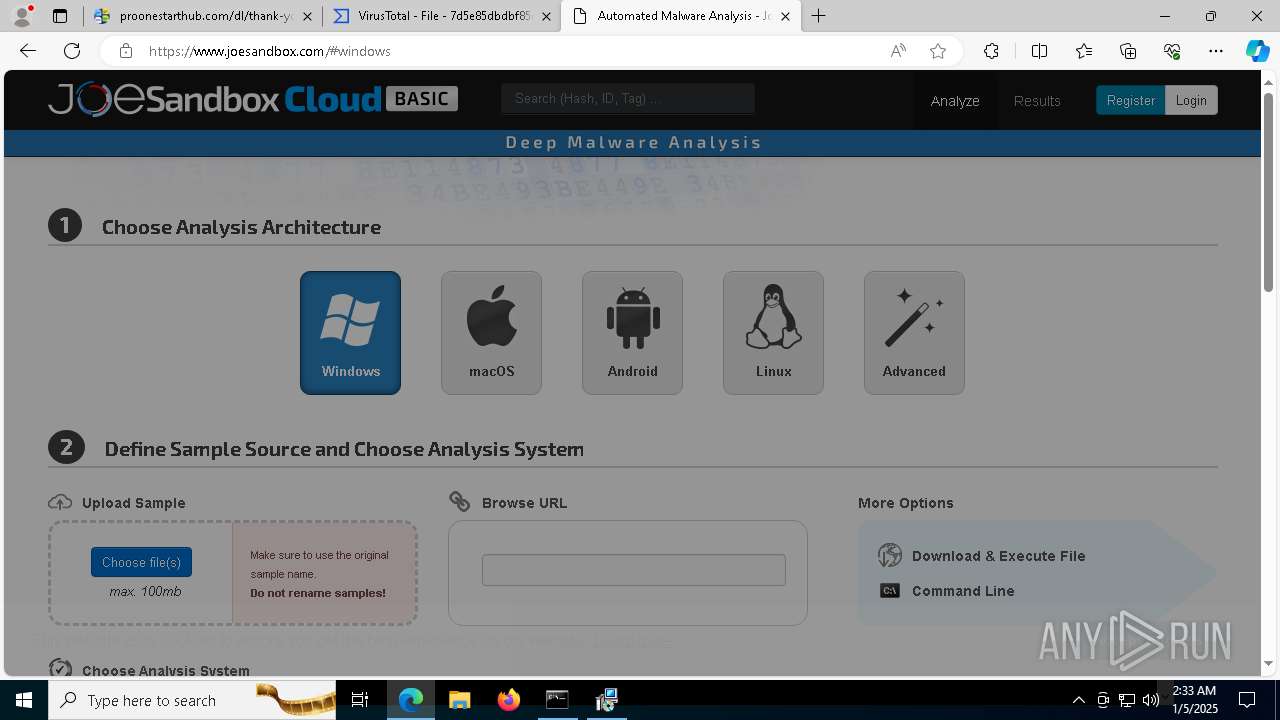
Task: View site information lock icon
Action: [x=125, y=51]
